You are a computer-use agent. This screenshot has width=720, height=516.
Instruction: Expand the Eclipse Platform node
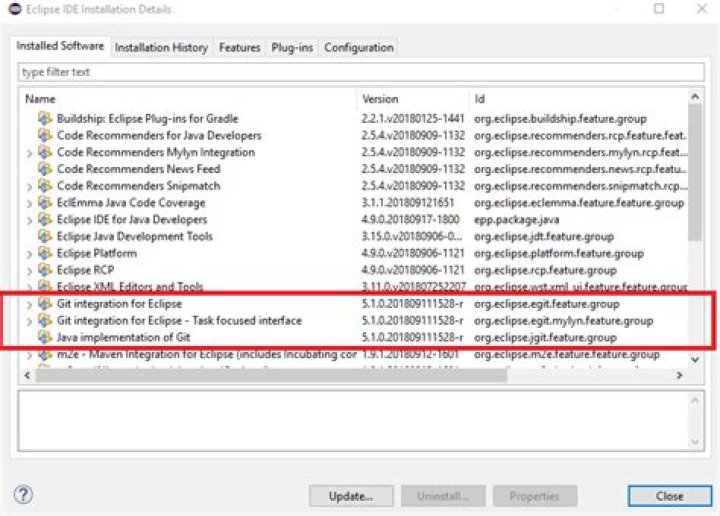point(29,254)
